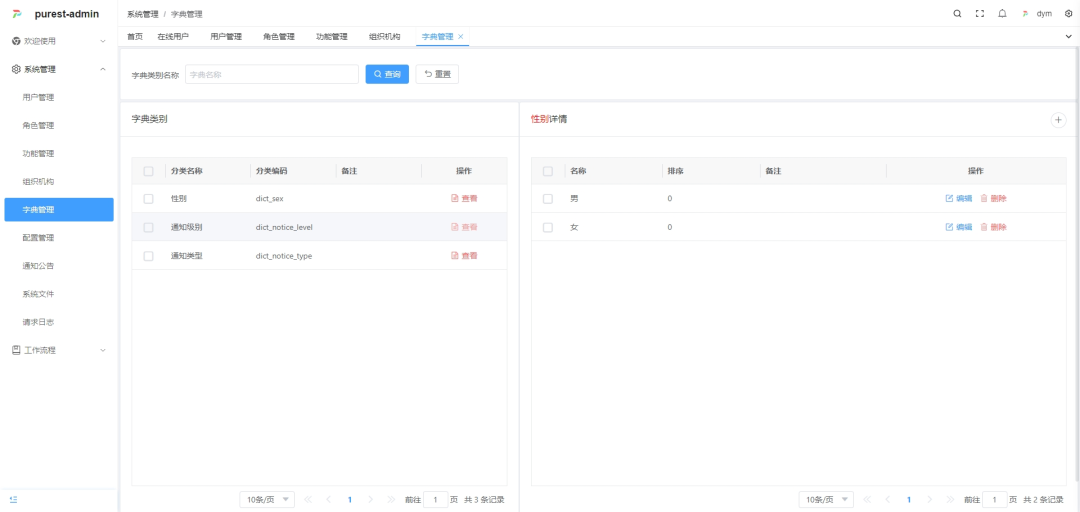This screenshot has width=1080, height=512.
Task: Jump to the left table's last page double arrow
Action: (391, 500)
